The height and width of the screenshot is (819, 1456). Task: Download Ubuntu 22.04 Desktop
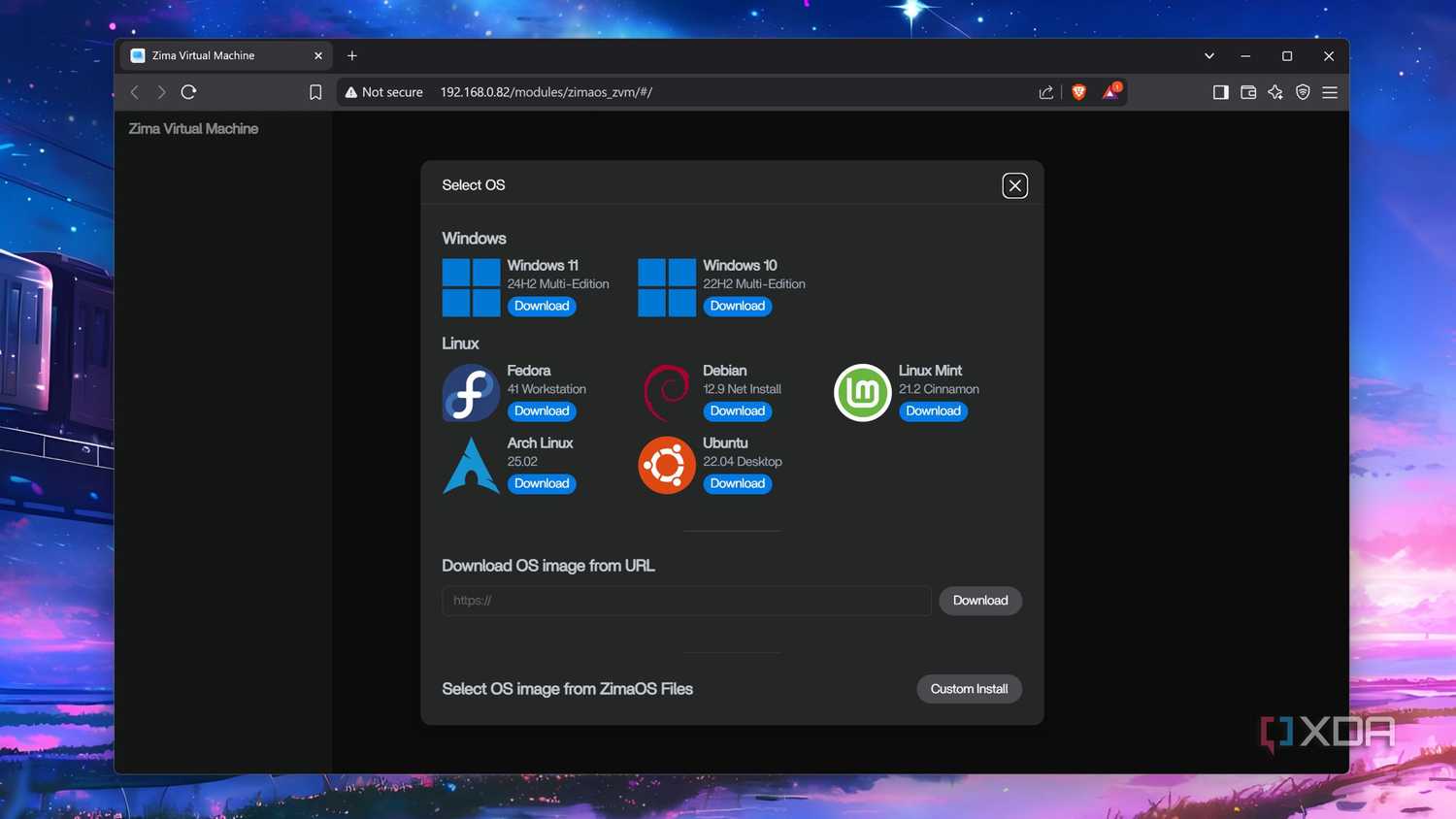pyautogui.click(x=738, y=484)
